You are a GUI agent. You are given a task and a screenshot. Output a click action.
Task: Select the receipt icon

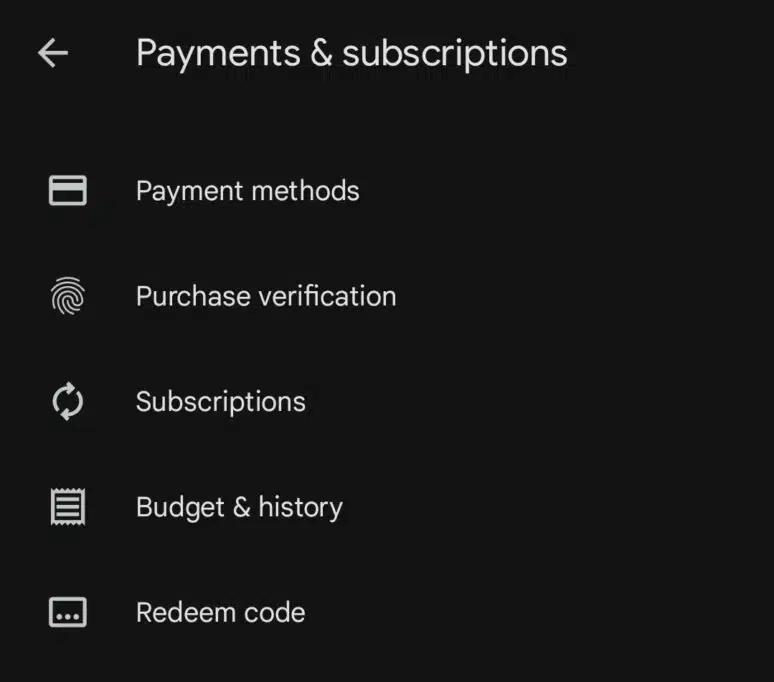coord(68,507)
